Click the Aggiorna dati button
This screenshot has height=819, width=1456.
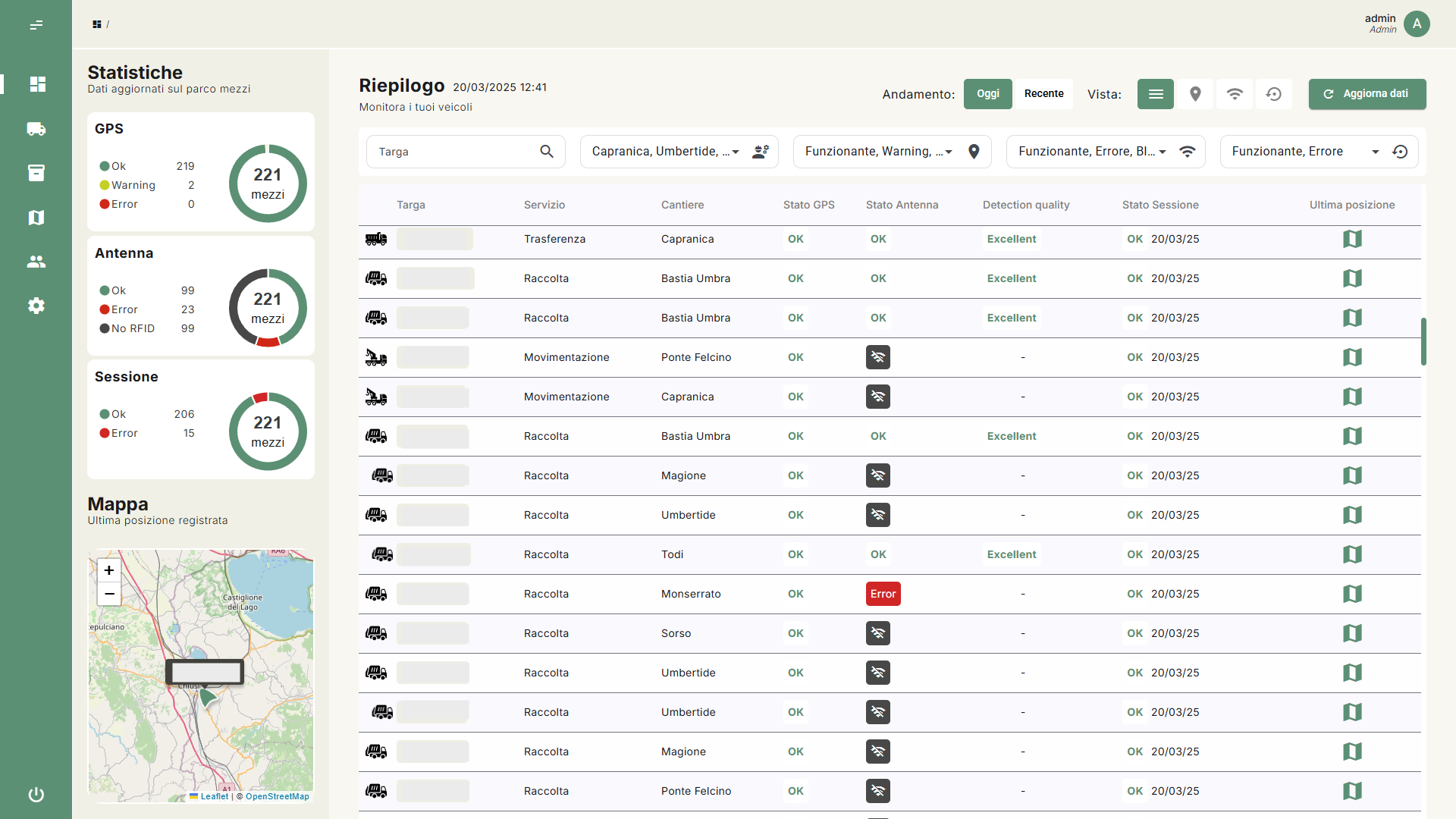point(1367,94)
